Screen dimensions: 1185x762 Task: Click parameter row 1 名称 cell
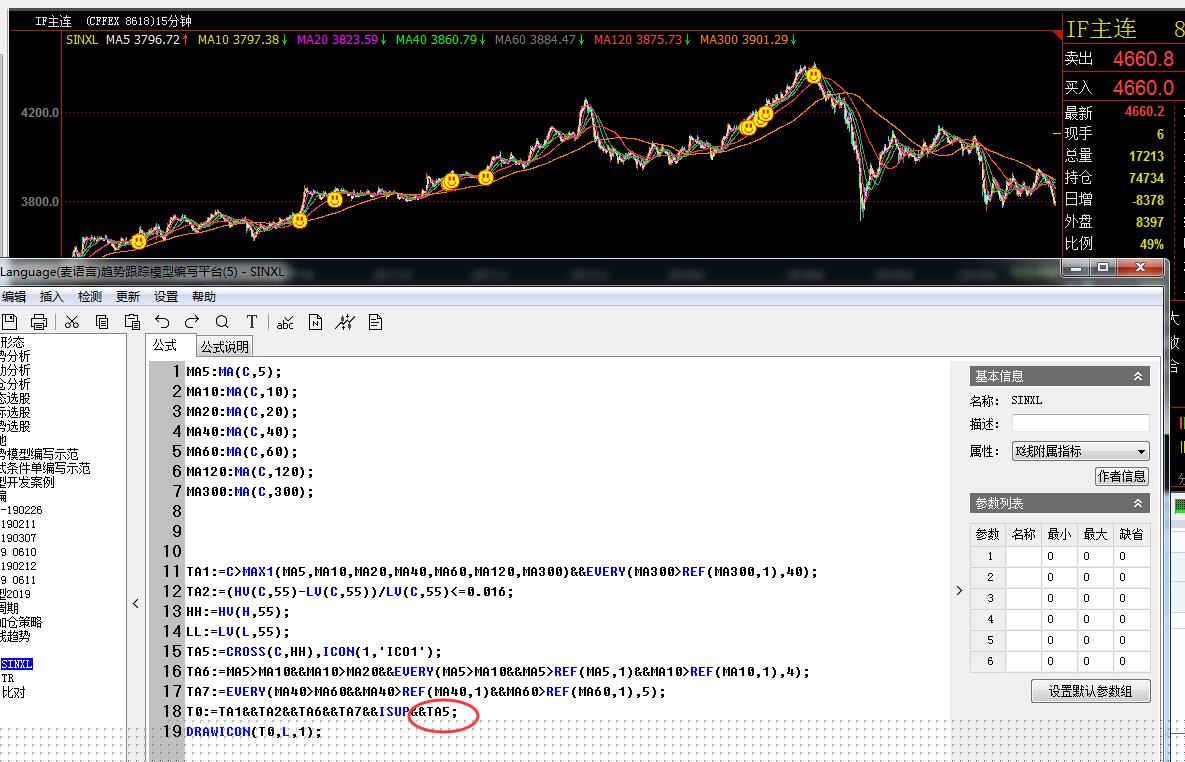(1023, 556)
